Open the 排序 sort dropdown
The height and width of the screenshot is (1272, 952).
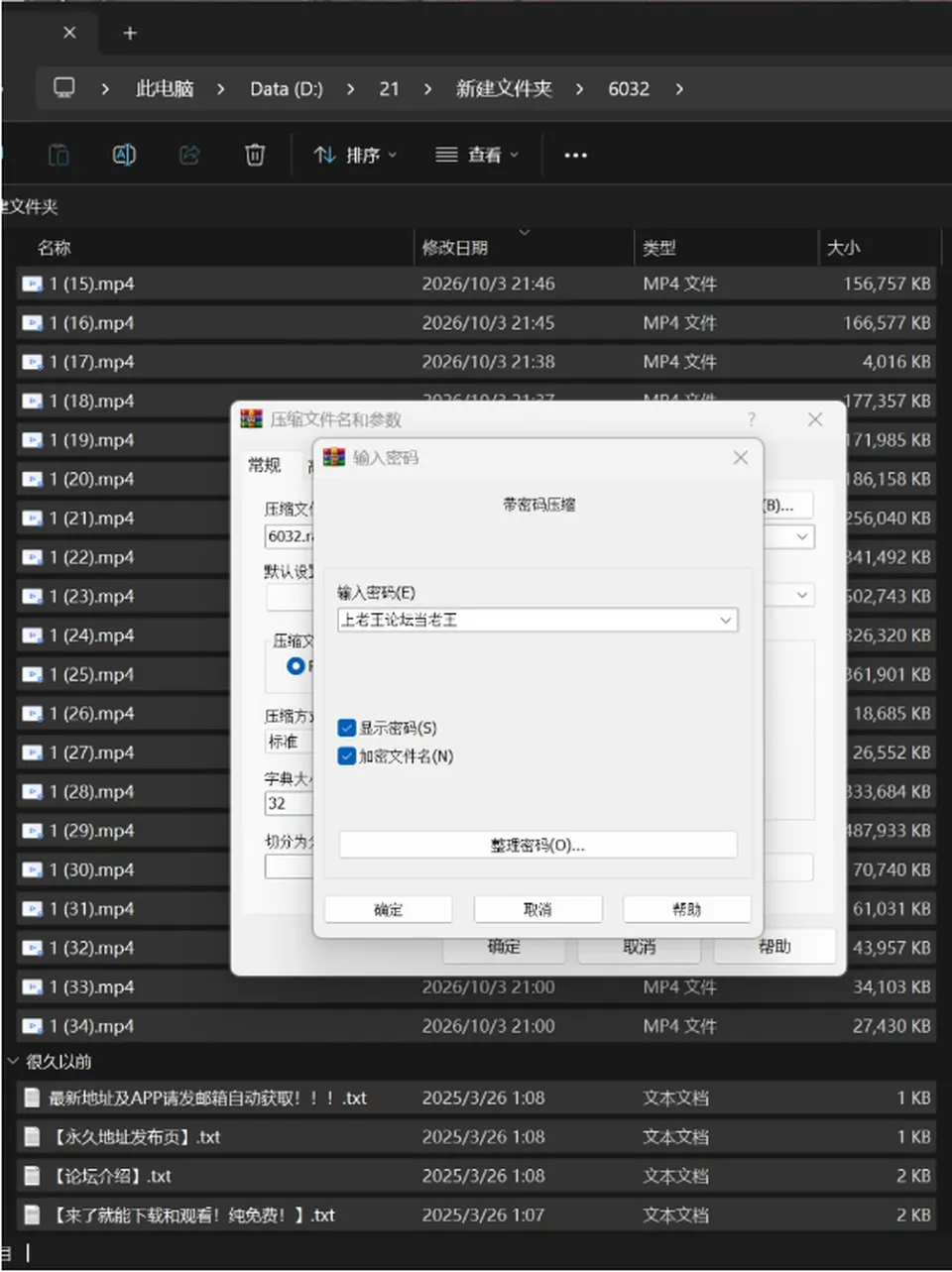click(355, 155)
